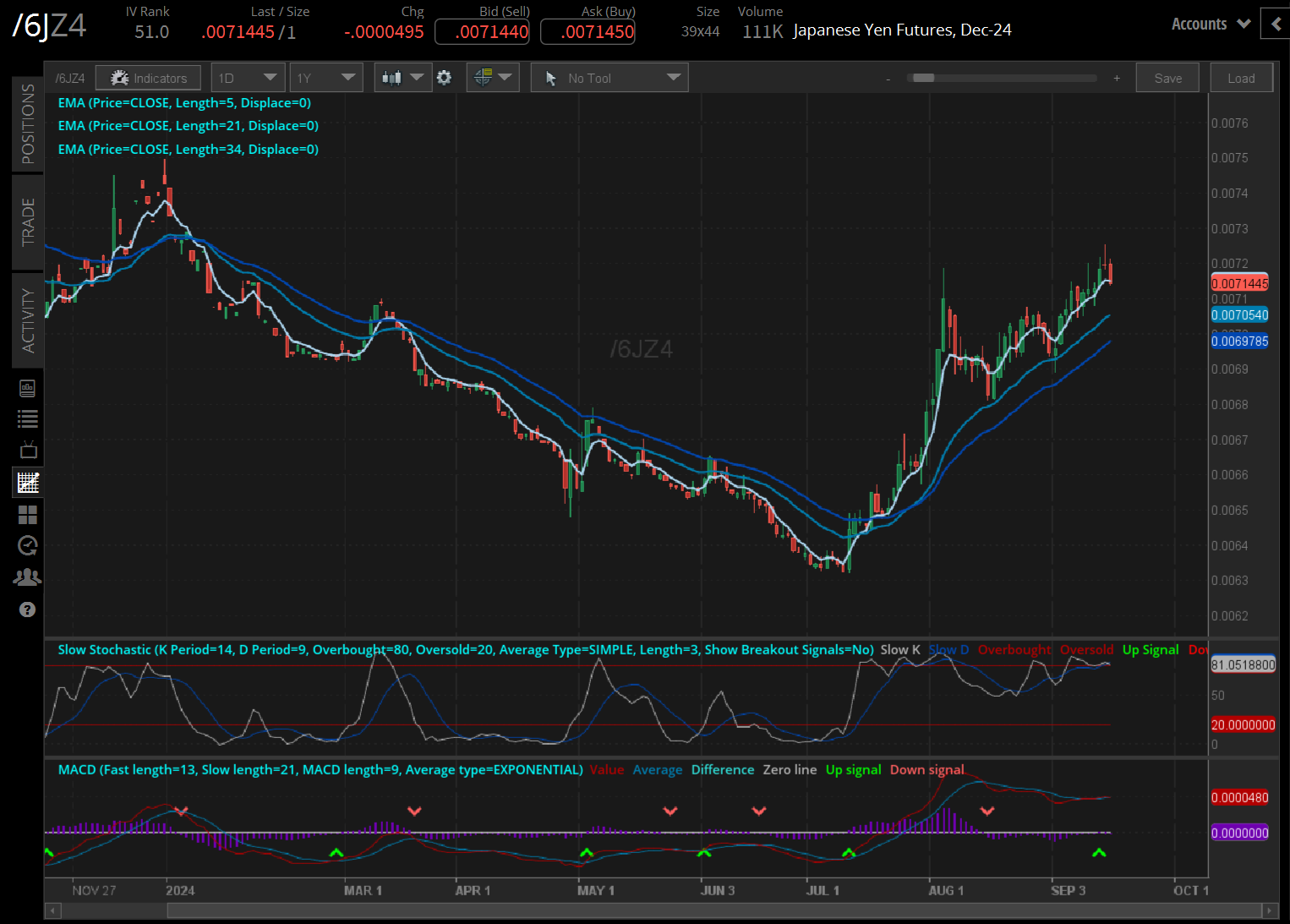Open the people community icon in sidebar
Image resolution: width=1290 pixels, height=924 pixels.
pos(27,577)
